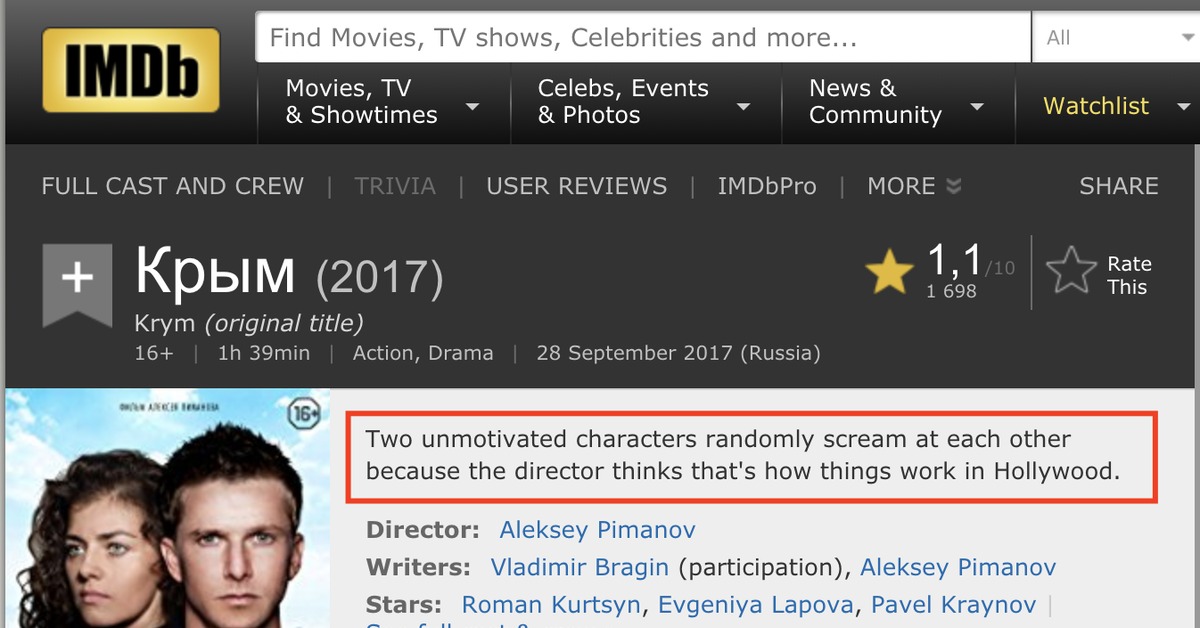Open the USER REVIEWS tab

576,186
